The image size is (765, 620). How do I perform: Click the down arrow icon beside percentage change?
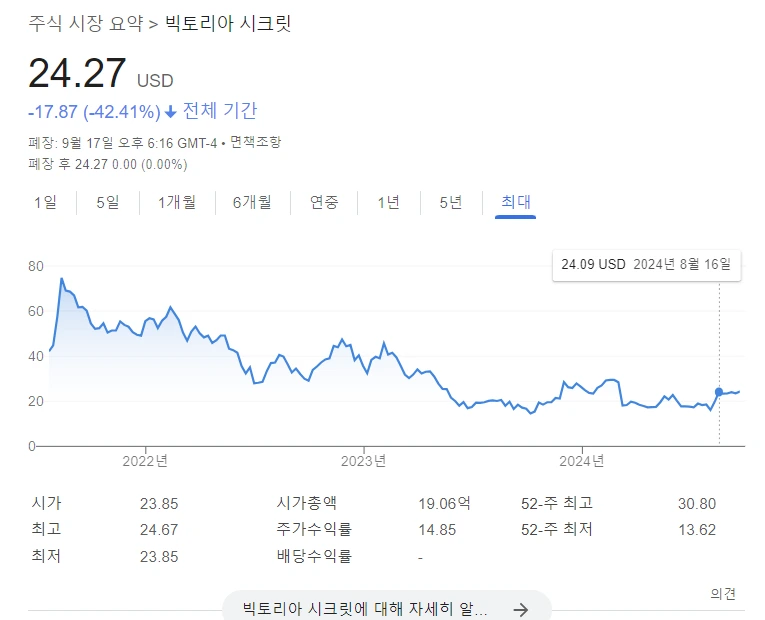[x=170, y=112]
